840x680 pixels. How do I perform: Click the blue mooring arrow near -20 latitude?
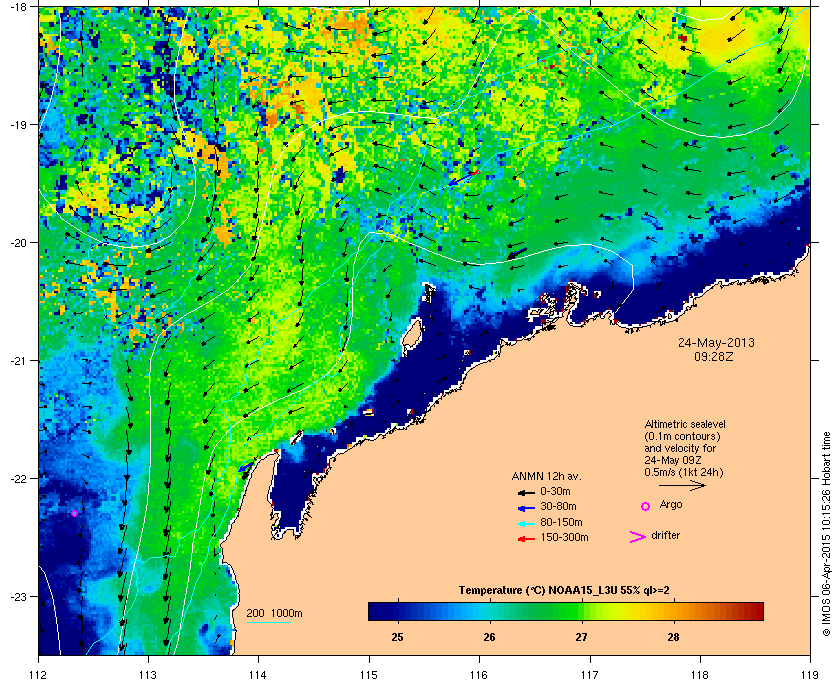517,253
